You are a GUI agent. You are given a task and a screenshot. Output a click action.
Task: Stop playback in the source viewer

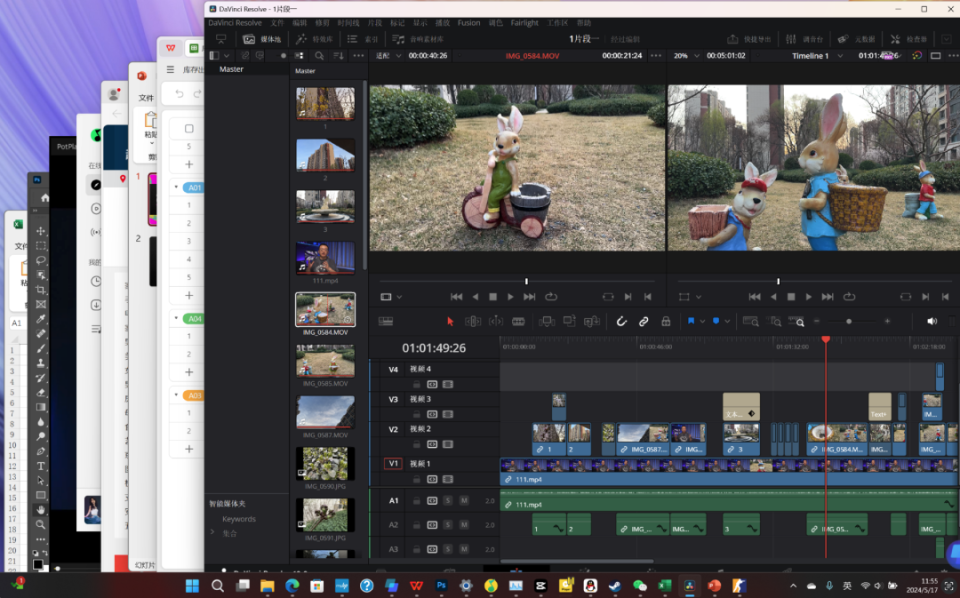[493, 297]
